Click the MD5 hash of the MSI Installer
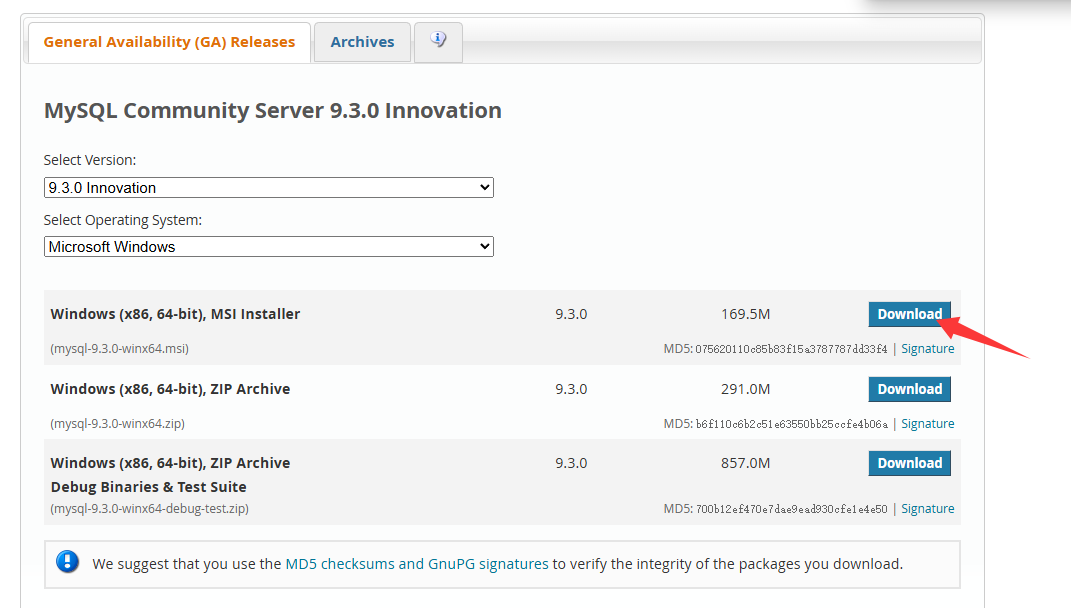1071x608 pixels. 791,349
